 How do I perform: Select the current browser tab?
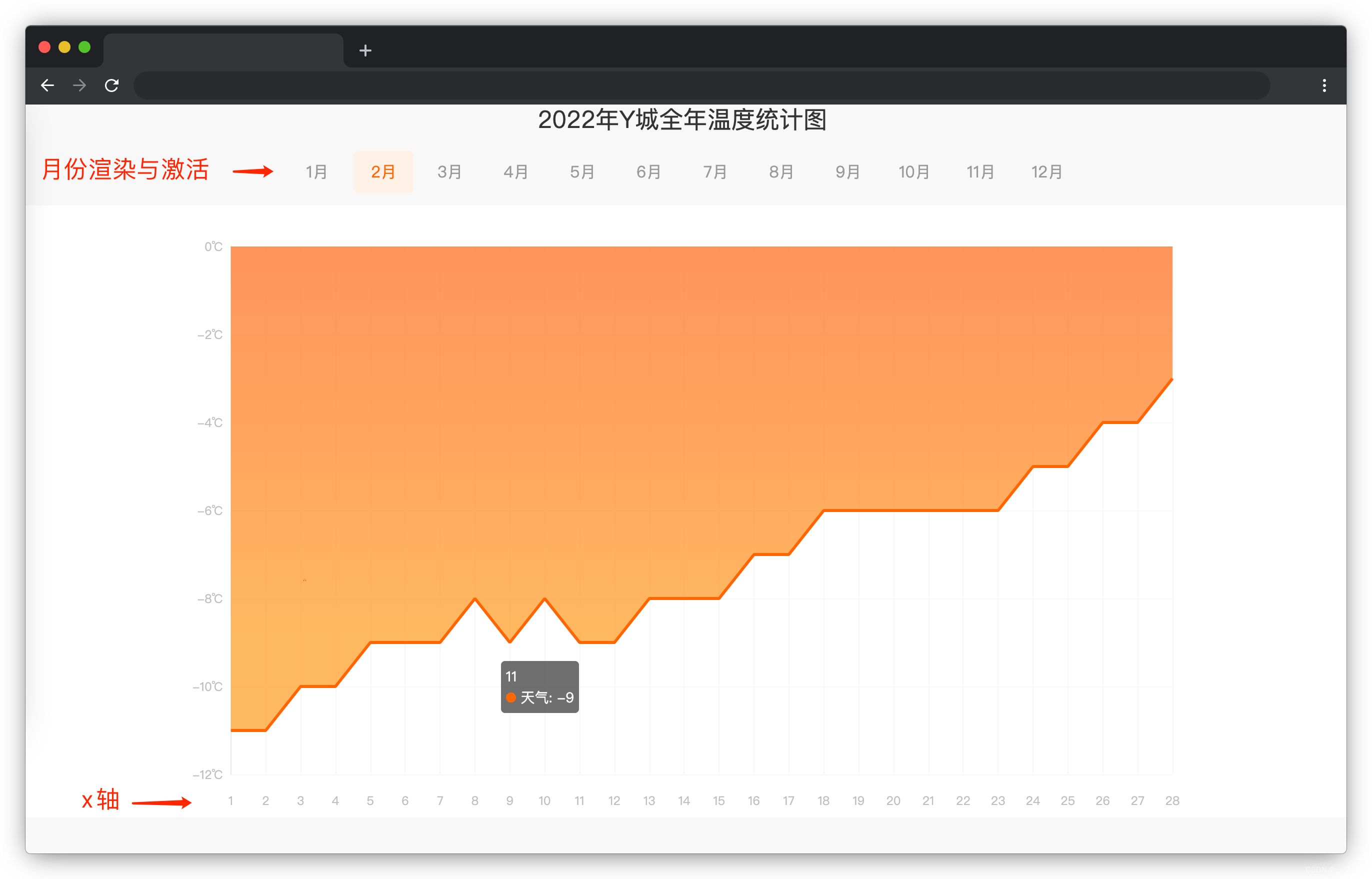(223, 50)
